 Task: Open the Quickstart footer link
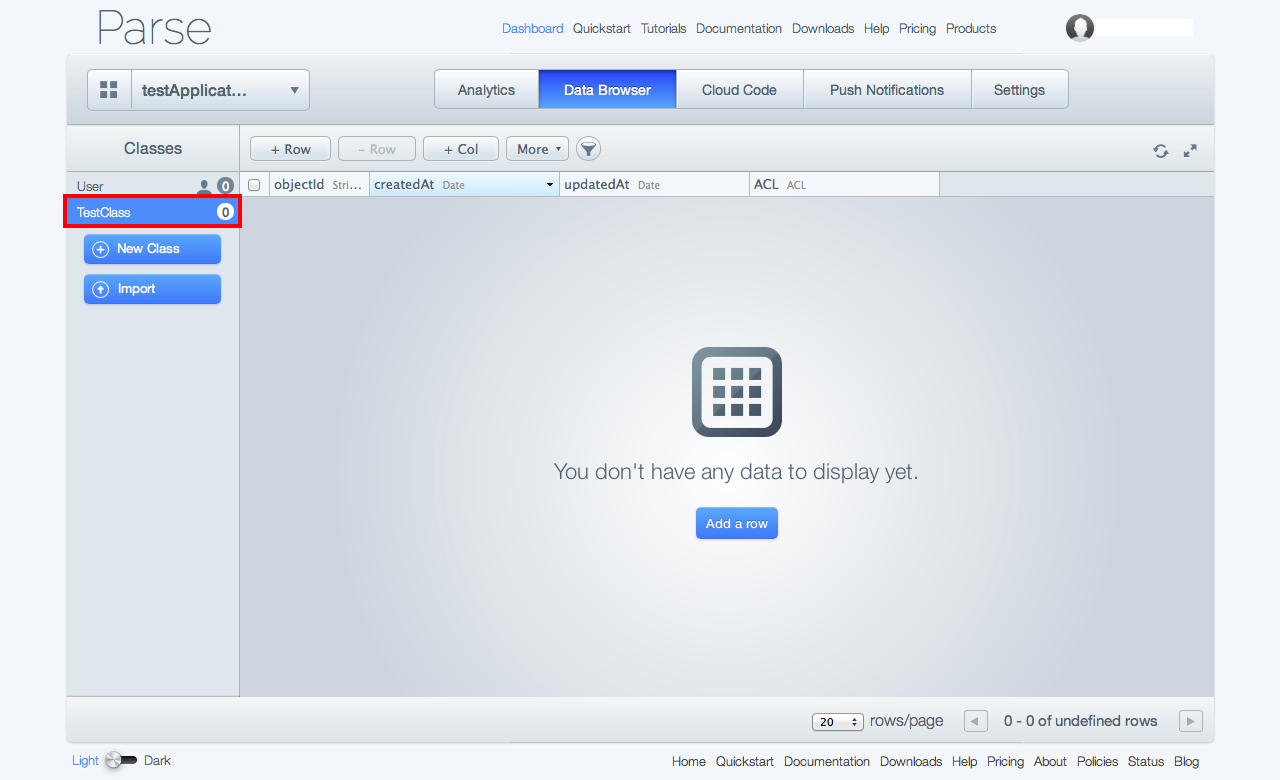tap(745, 761)
